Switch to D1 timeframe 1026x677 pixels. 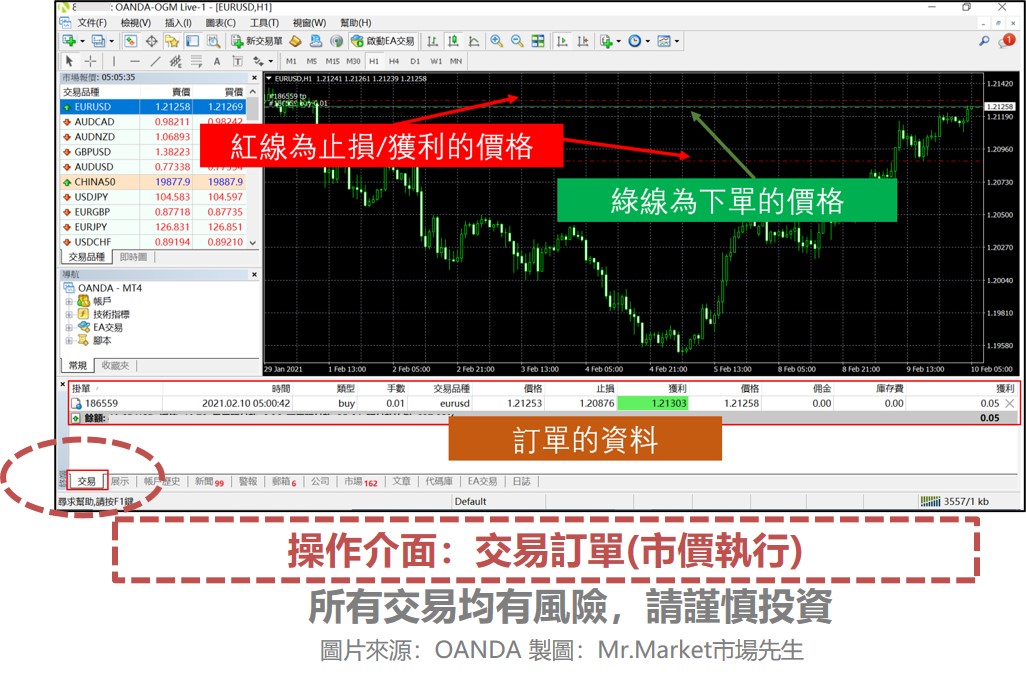[x=415, y=61]
